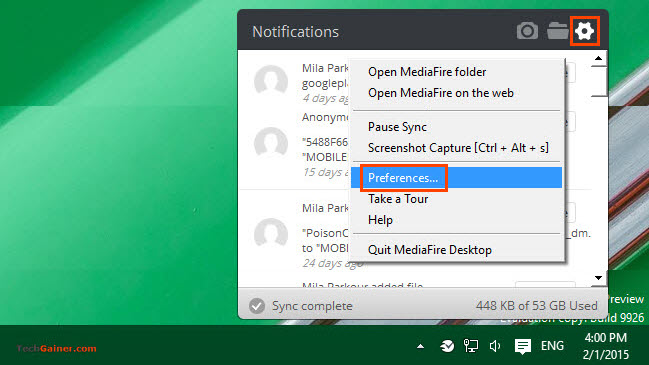Click avatar beside the 15 days ago notification
Image resolution: width=649 pixels, height=365 pixels.
tap(271, 144)
